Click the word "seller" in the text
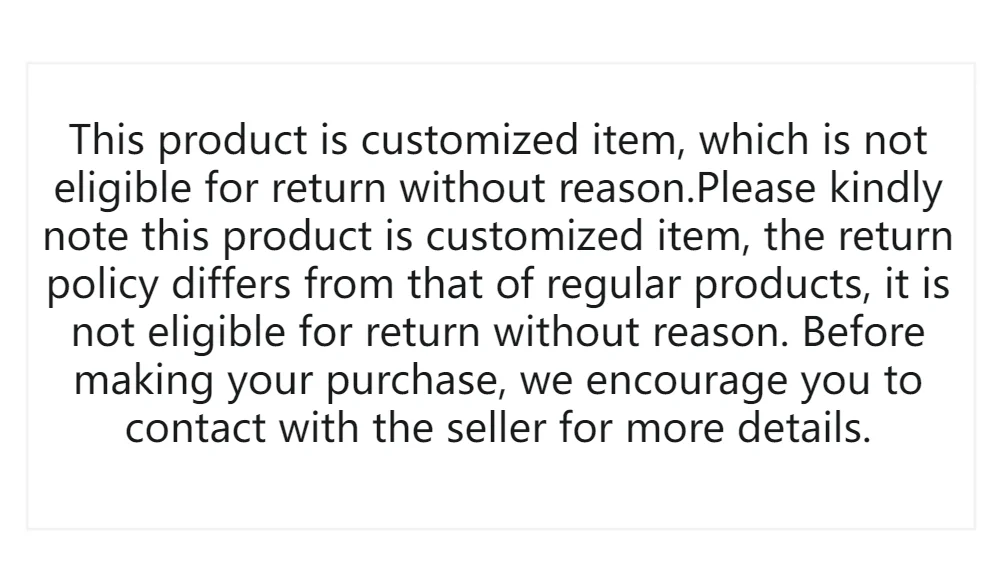The height and width of the screenshot is (580, 1000). pos(496,428)
